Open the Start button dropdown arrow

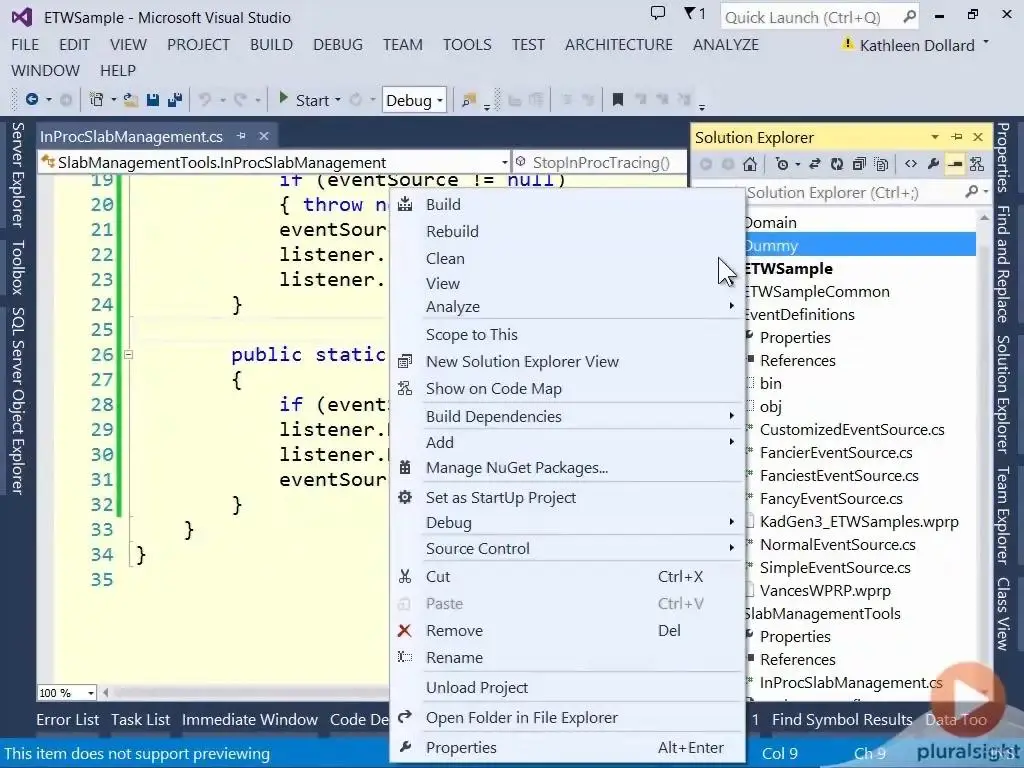(338, 100)
